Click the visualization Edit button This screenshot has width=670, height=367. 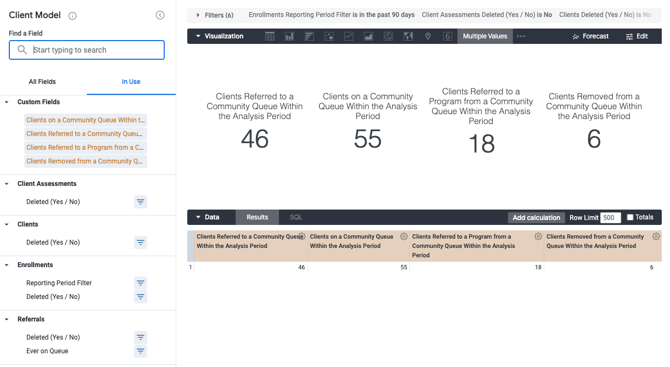click(x=637, y=36)
